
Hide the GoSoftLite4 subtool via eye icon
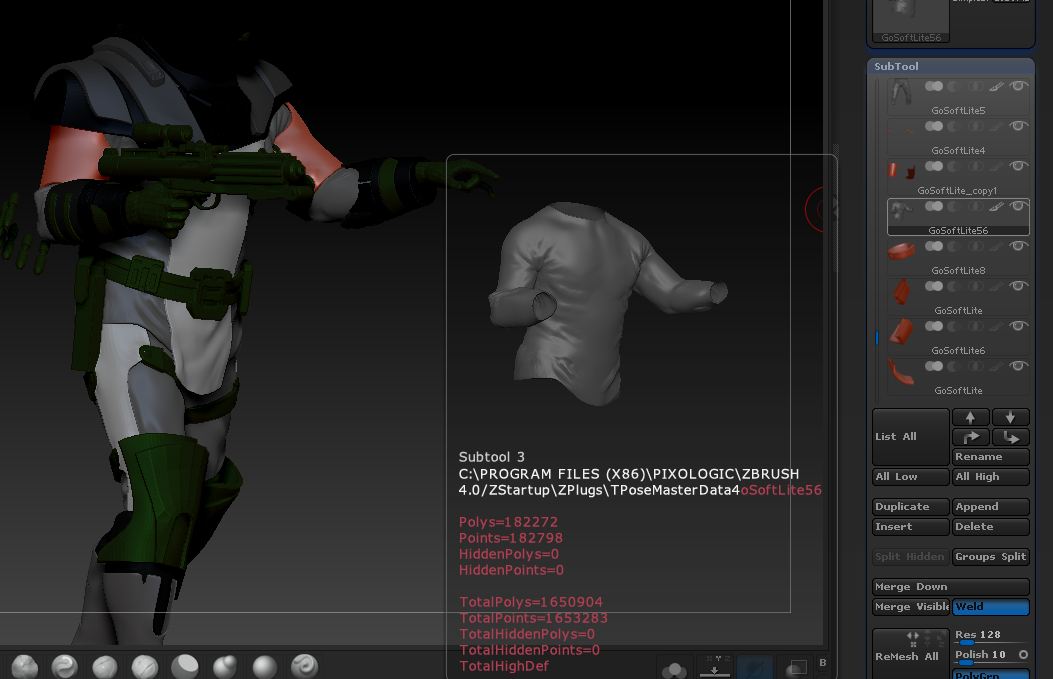pyautogui.click(x=1019, y=126)
